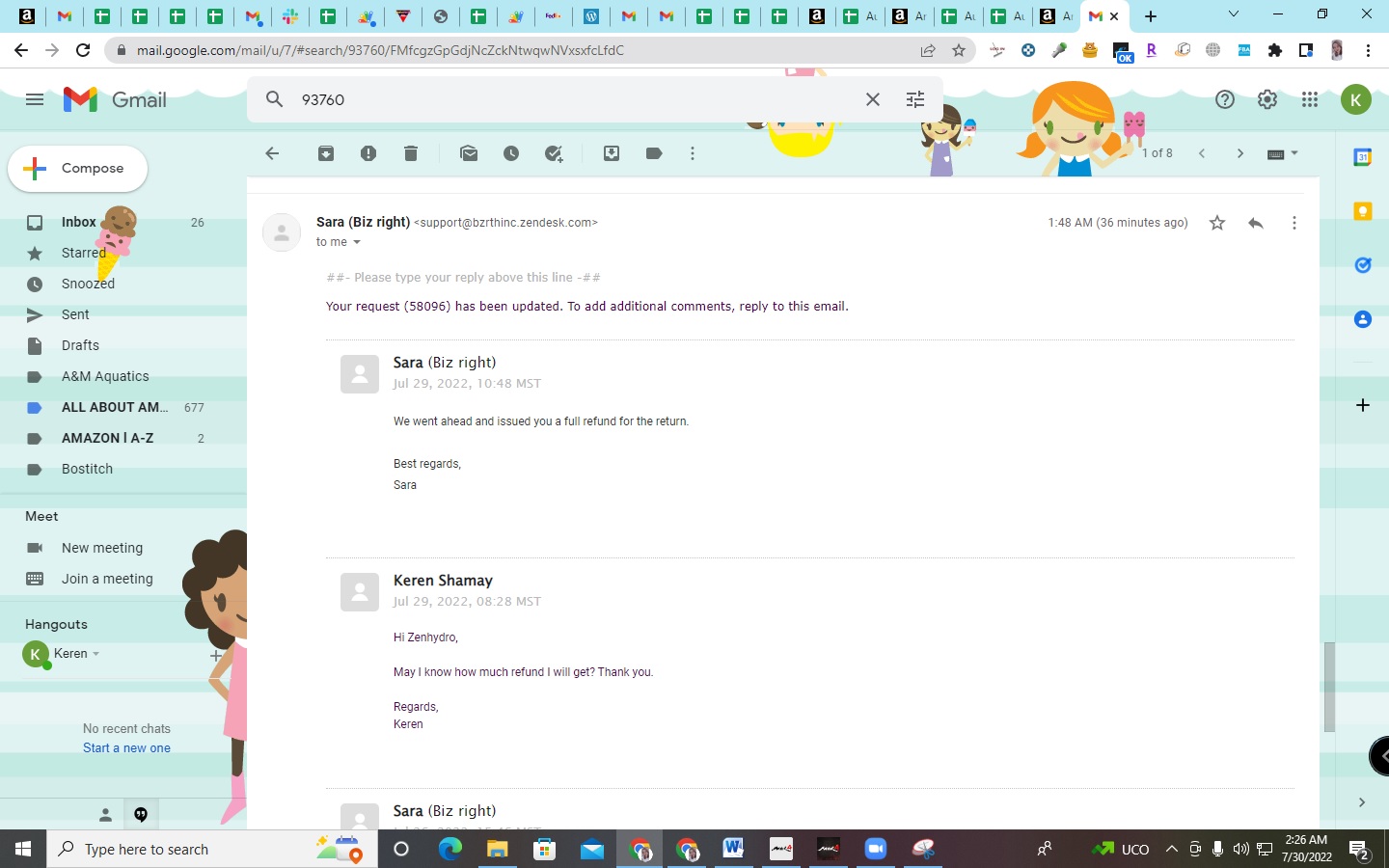
Task: Show hidden system tray icons
Action: click(1171, 849)
